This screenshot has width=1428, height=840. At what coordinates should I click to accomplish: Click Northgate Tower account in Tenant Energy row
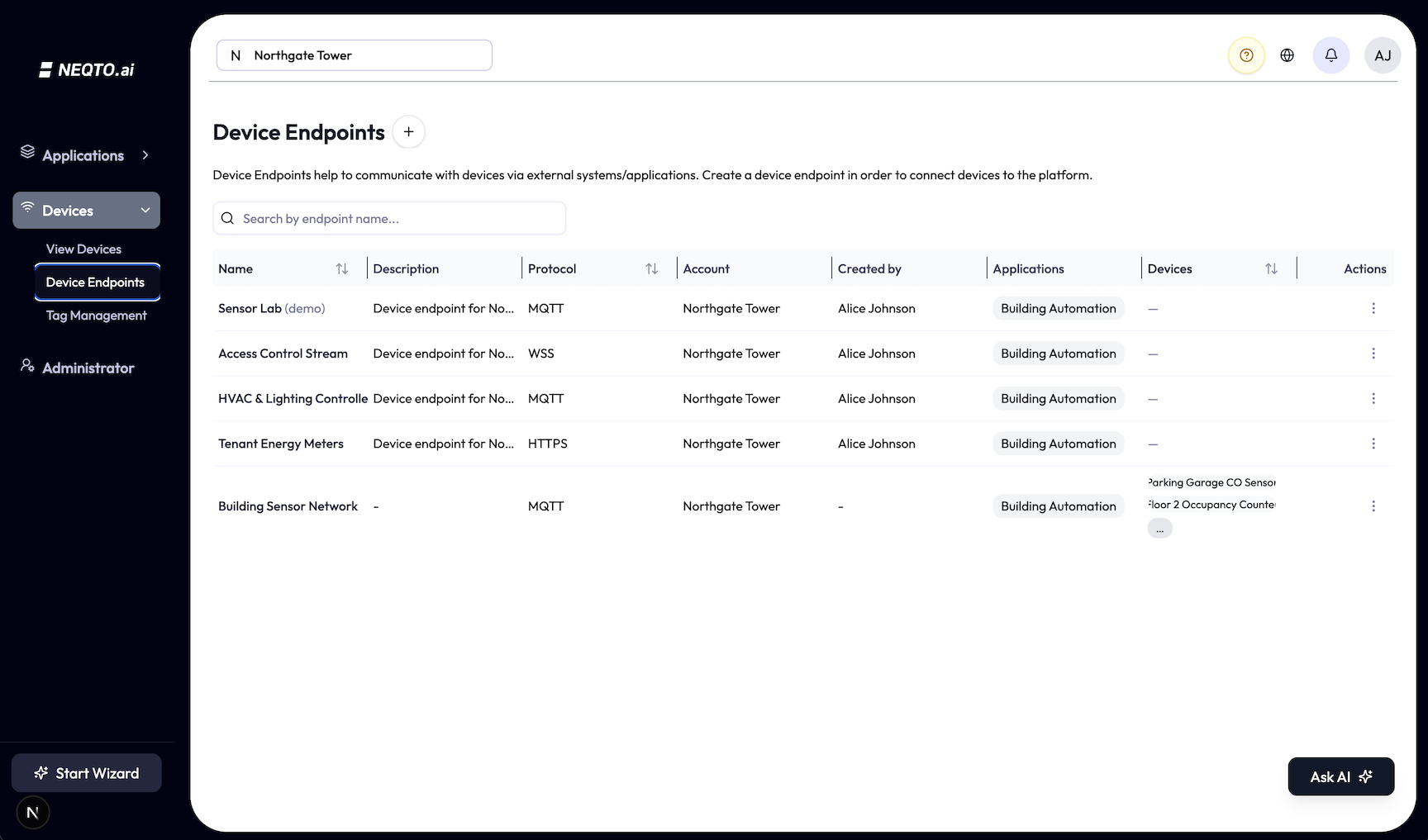click(x=731, y=444)
